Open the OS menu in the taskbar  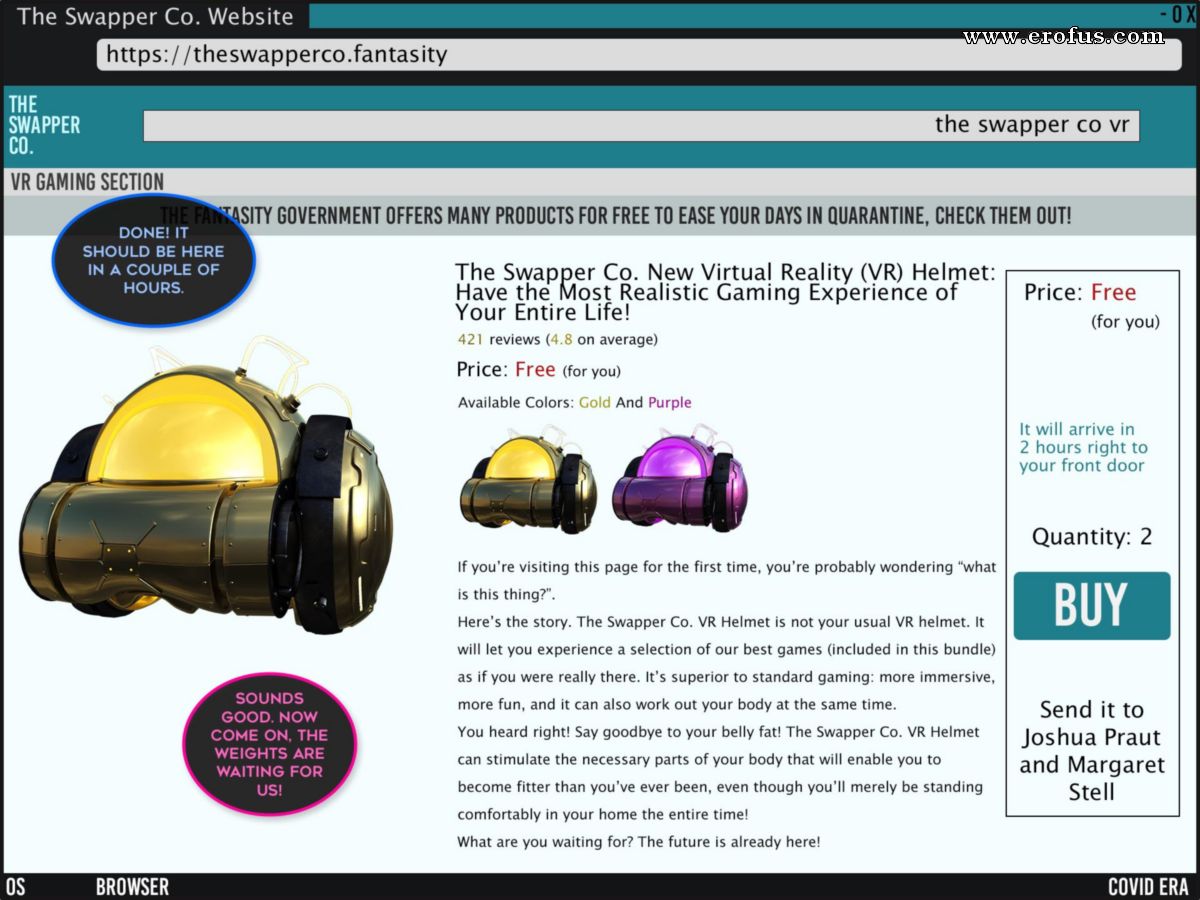coord(15,887)
